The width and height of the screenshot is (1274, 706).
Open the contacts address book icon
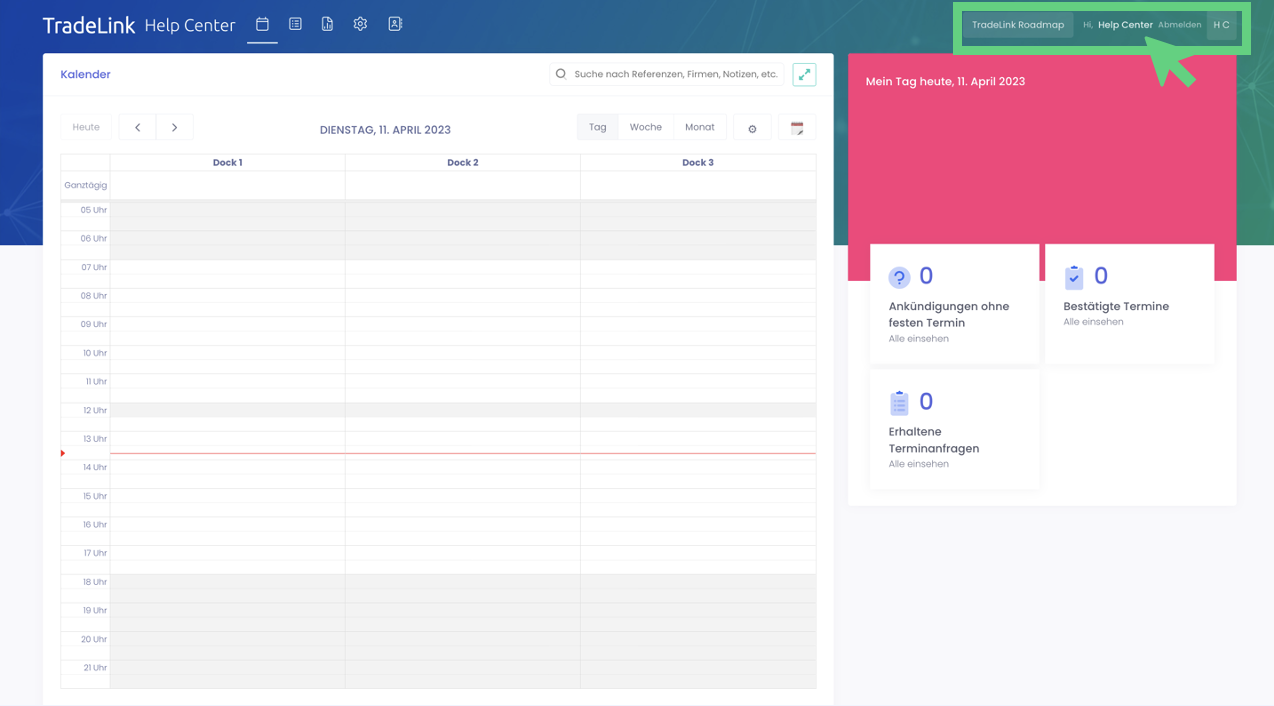point(395,24)
